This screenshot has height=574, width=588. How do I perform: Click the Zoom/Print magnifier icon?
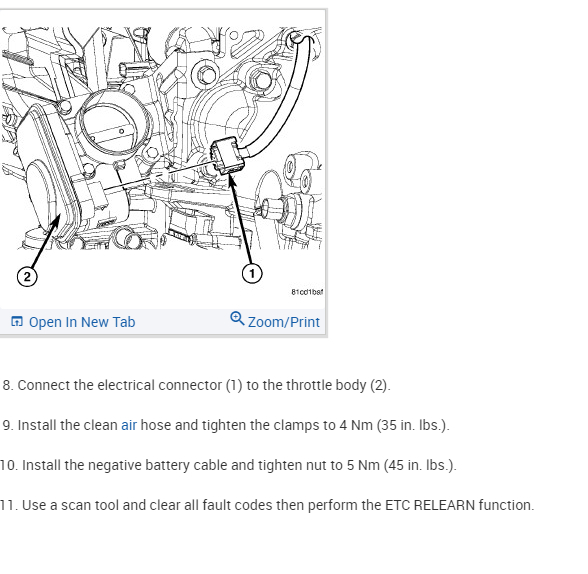point(237,318)
